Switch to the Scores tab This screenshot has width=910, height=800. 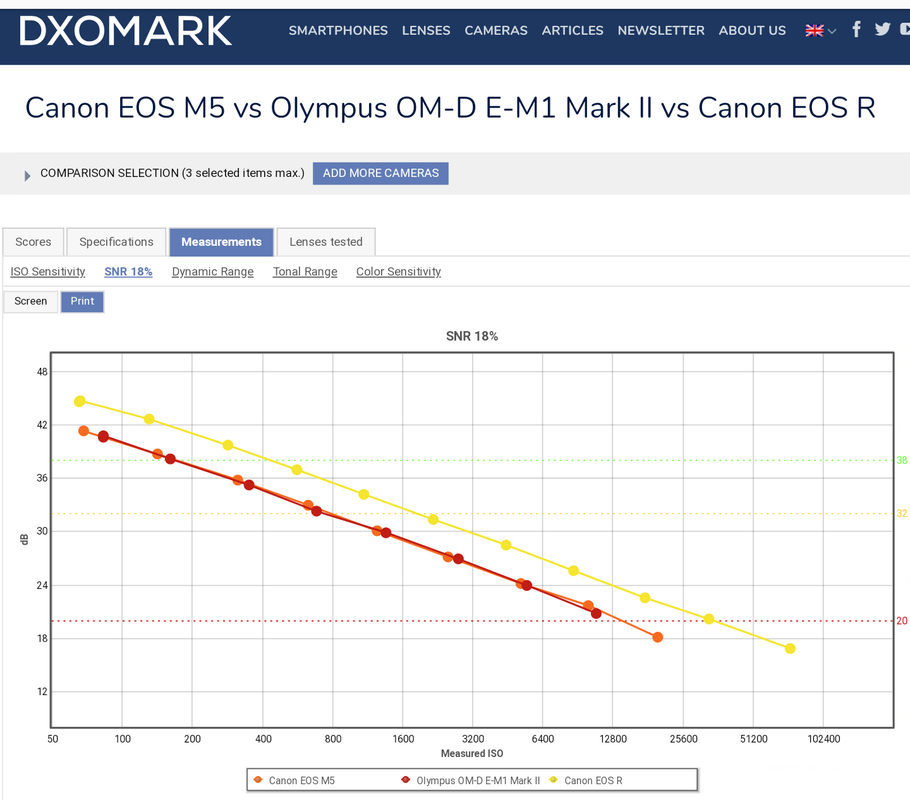coord(33,242)
